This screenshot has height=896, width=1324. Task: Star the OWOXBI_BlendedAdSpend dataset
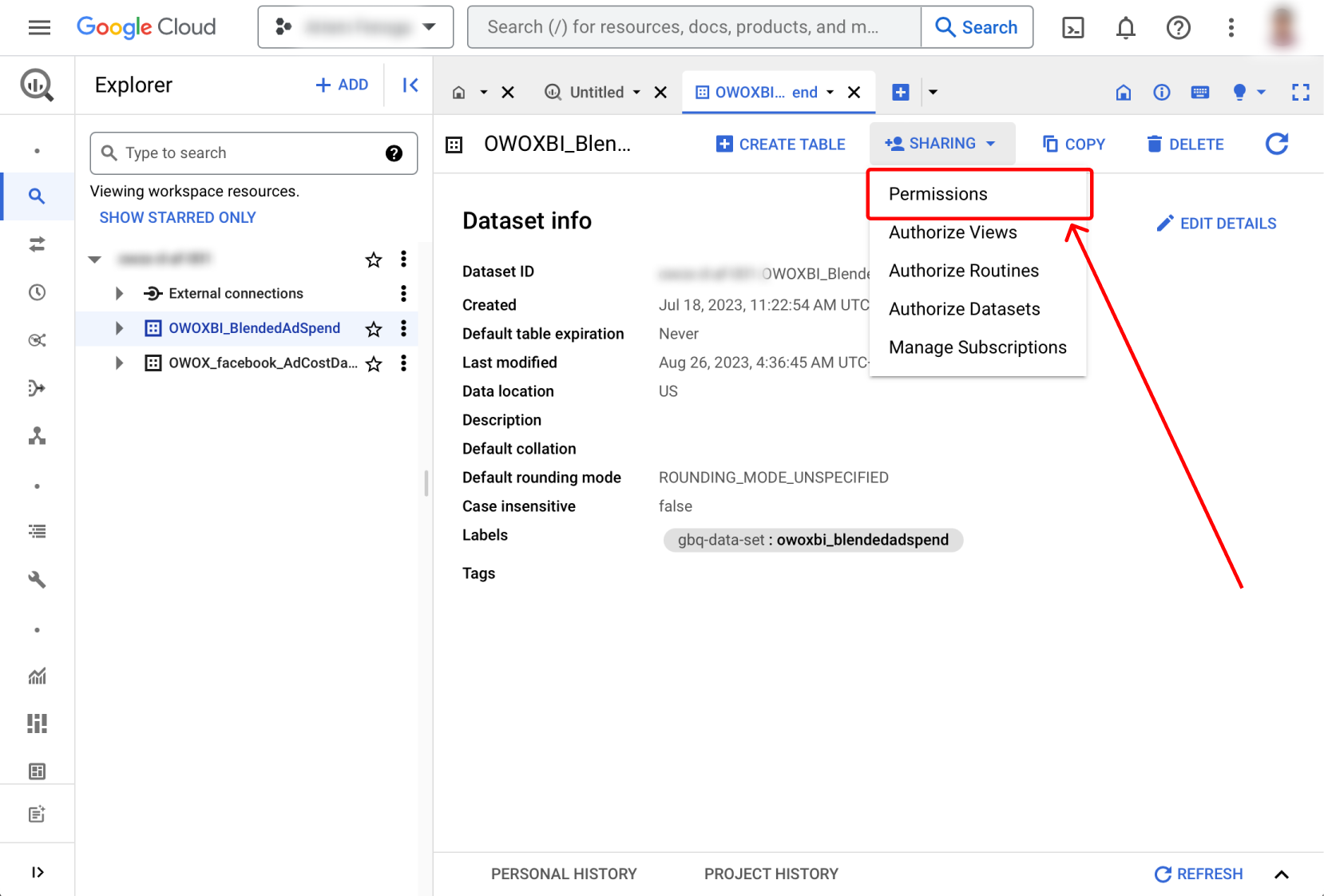point(374,329)
